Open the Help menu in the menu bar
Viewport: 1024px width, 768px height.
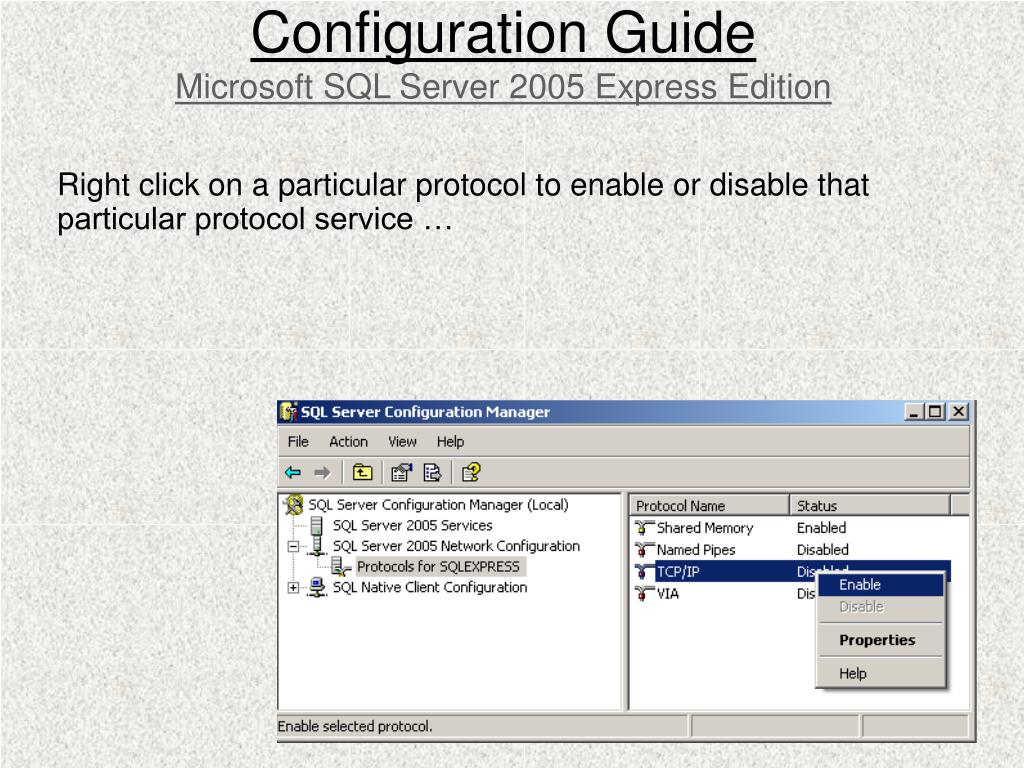tap(451, 441)
